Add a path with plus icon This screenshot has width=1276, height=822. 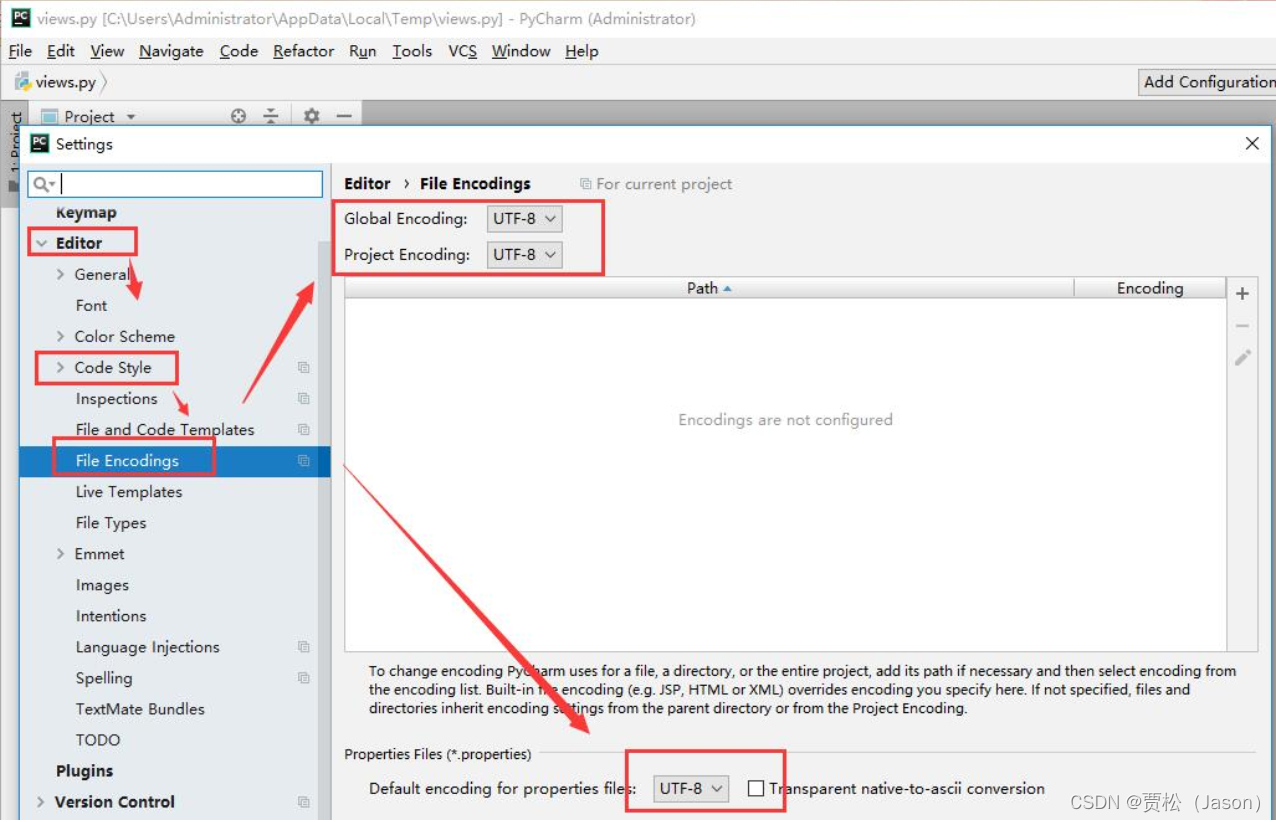tap(1242, 293)
